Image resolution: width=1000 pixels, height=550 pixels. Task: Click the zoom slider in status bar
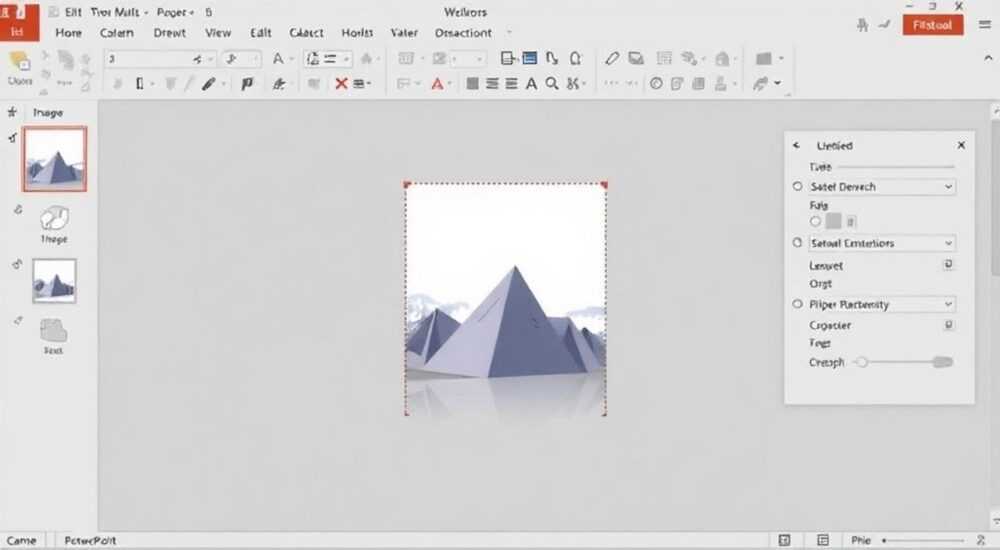coord(923,540)
